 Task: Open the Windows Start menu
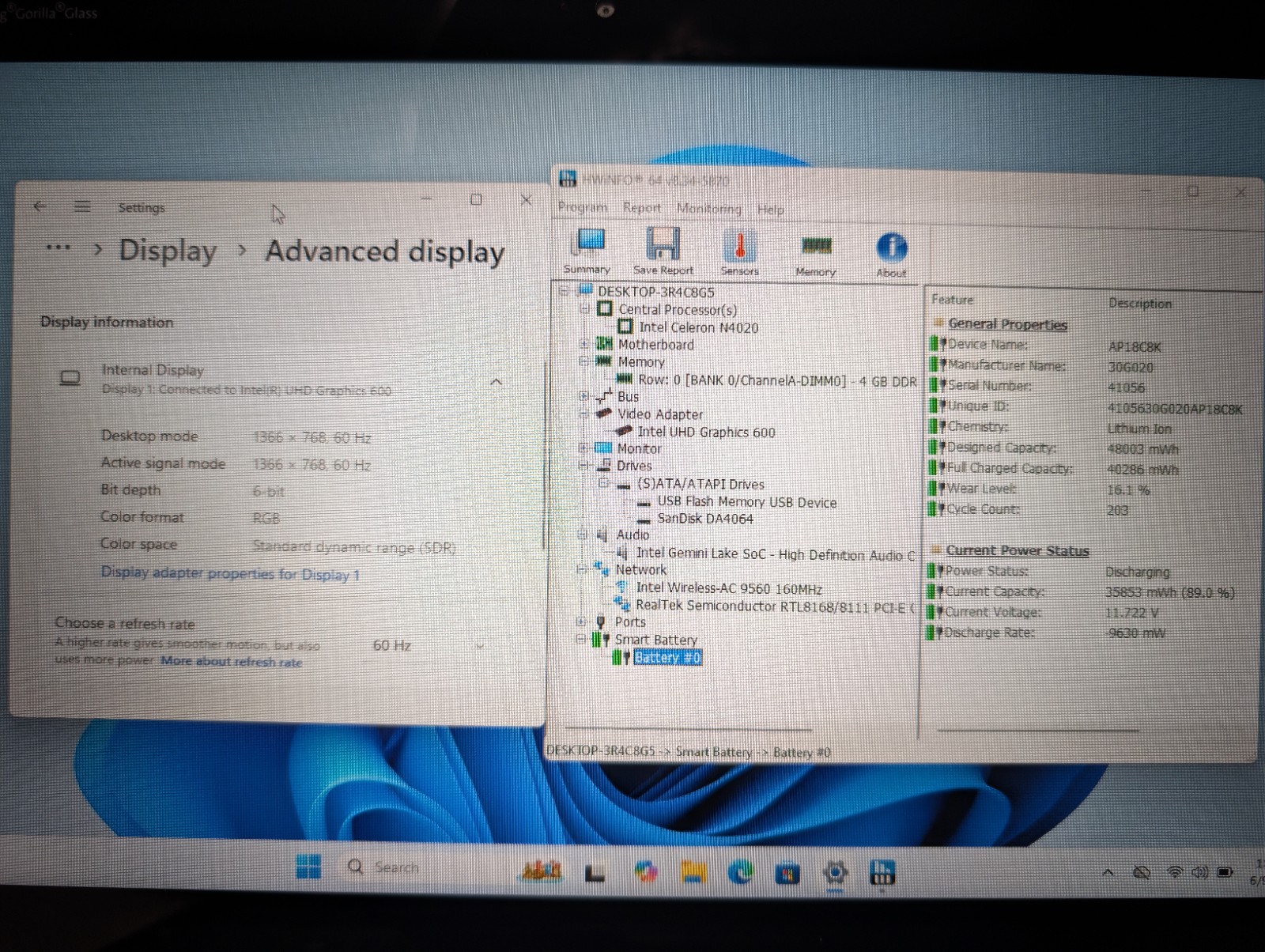[308, 867]
